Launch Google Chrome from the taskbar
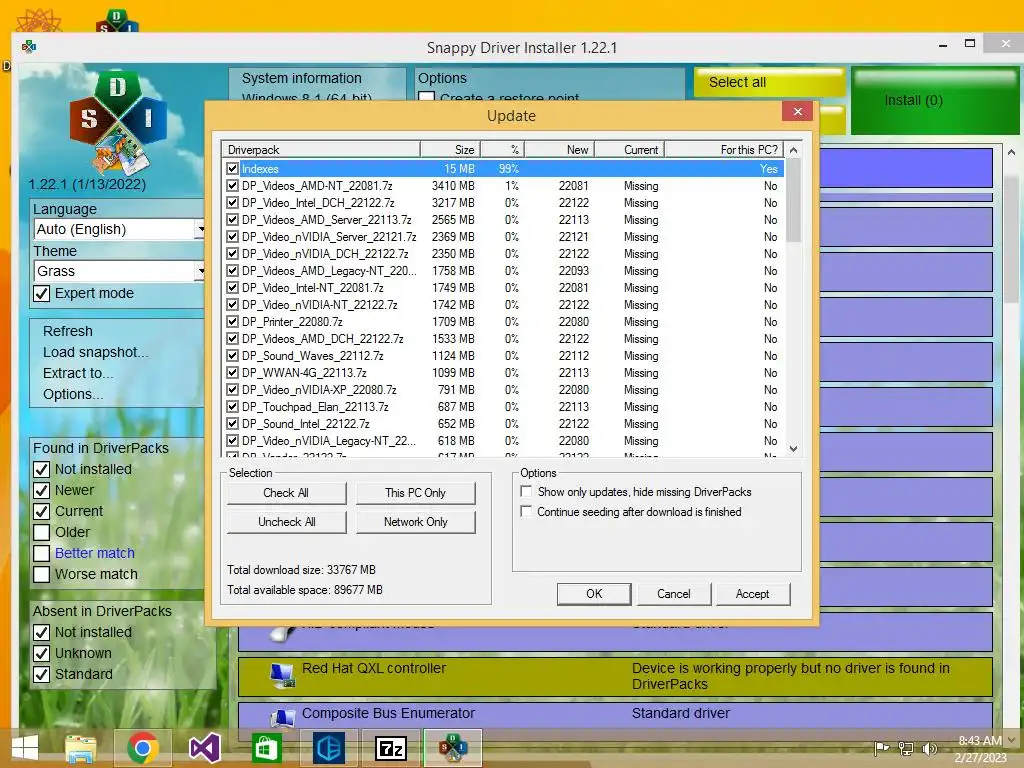This screenshot has width=1024, height=768. click(143, 748)
